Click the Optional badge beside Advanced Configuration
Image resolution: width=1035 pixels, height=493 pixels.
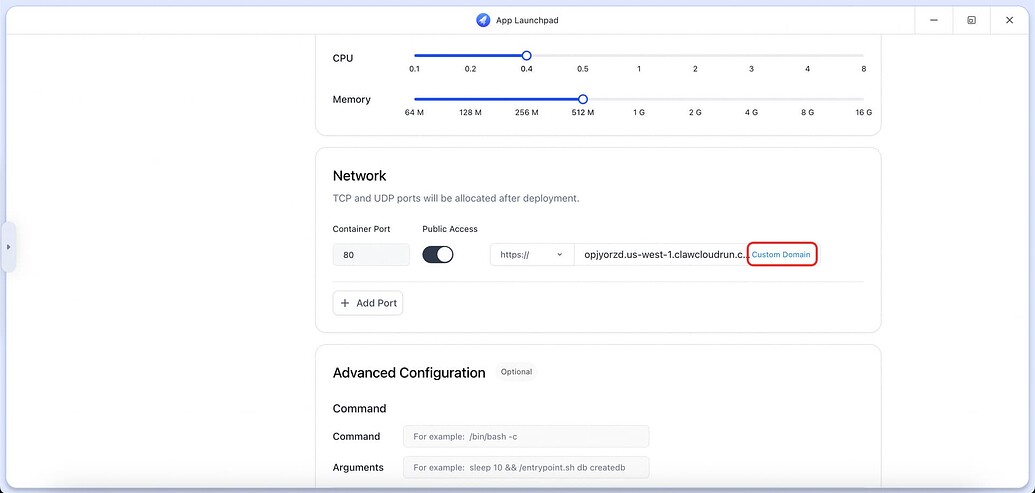tap(516, 372)
